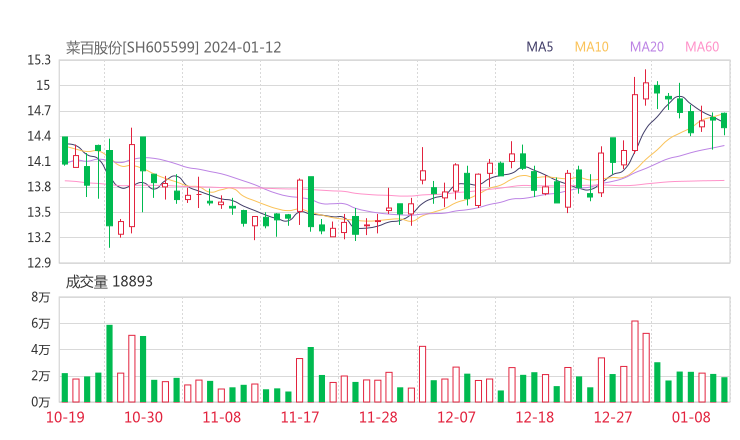Click the 14.7 price axis value
This screenshot has width=740, height=440.
tap(39, 111)
